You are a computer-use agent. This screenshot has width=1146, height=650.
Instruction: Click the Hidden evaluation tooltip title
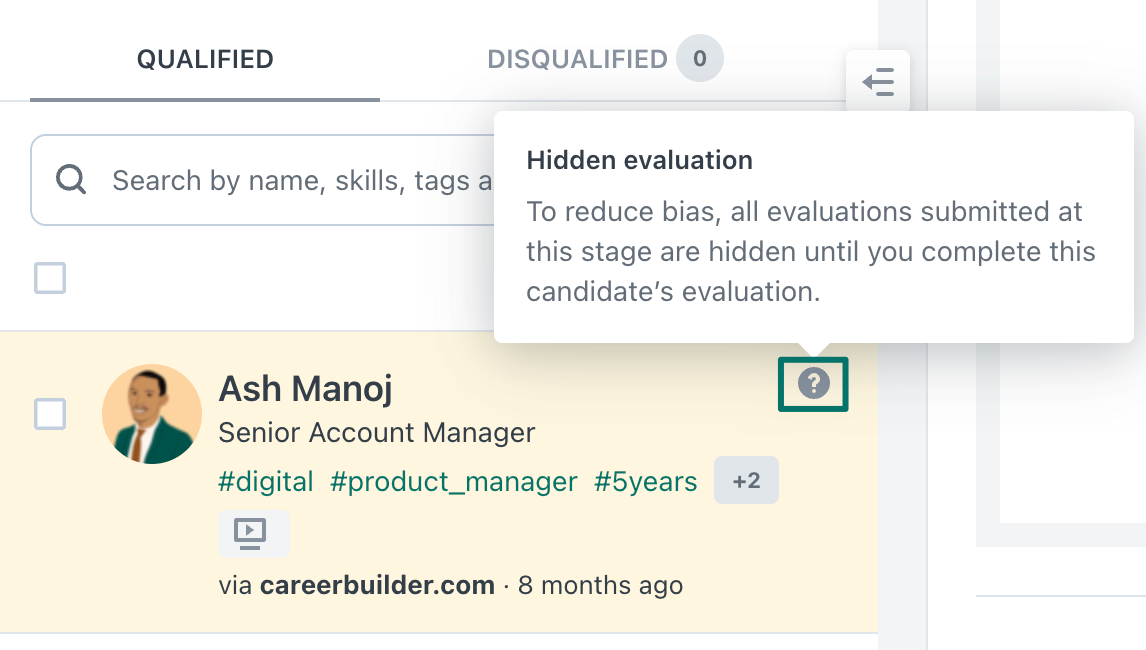(x=640, y=160)
